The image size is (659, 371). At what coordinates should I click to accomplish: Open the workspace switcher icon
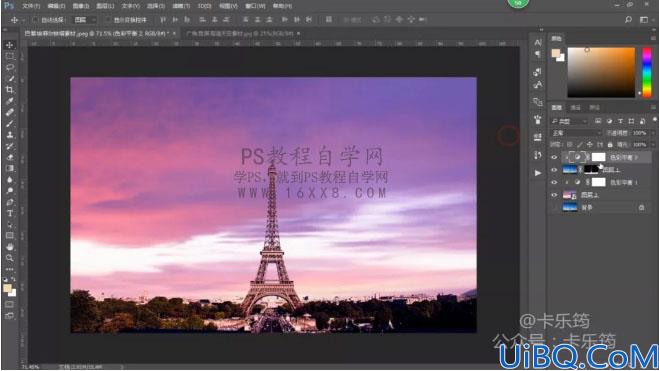click(644, 19)
